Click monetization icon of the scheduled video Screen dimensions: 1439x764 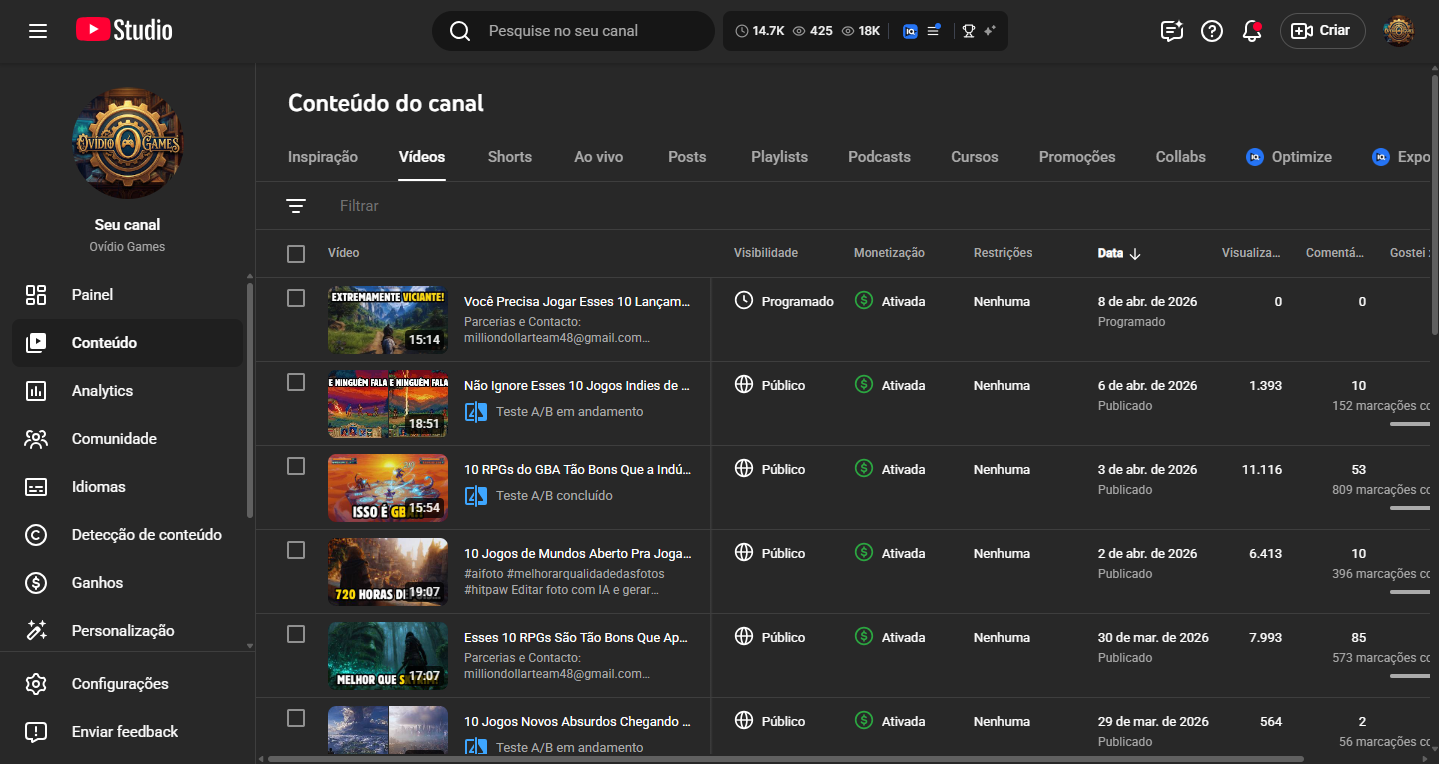[x=864, y=301]
